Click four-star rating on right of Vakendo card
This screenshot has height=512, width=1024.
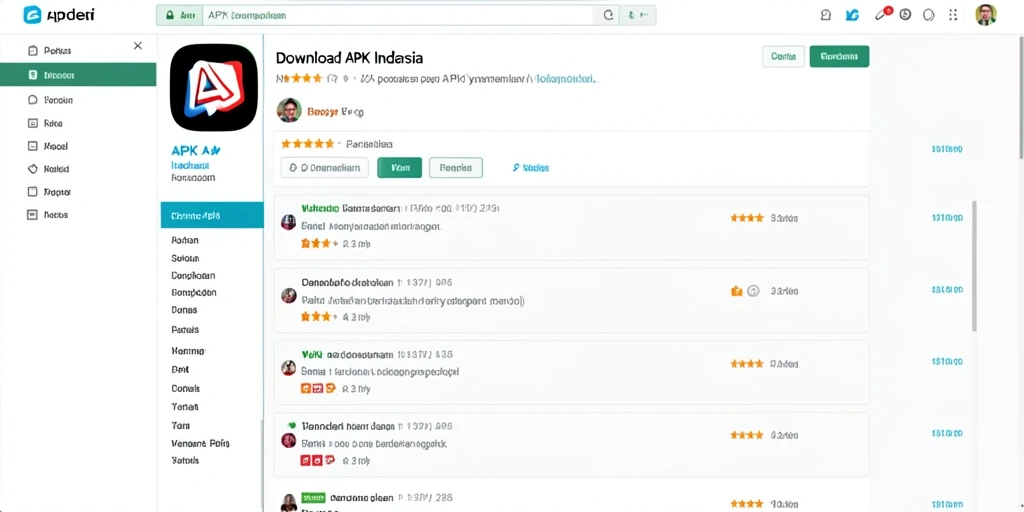(x=747, y=218)
